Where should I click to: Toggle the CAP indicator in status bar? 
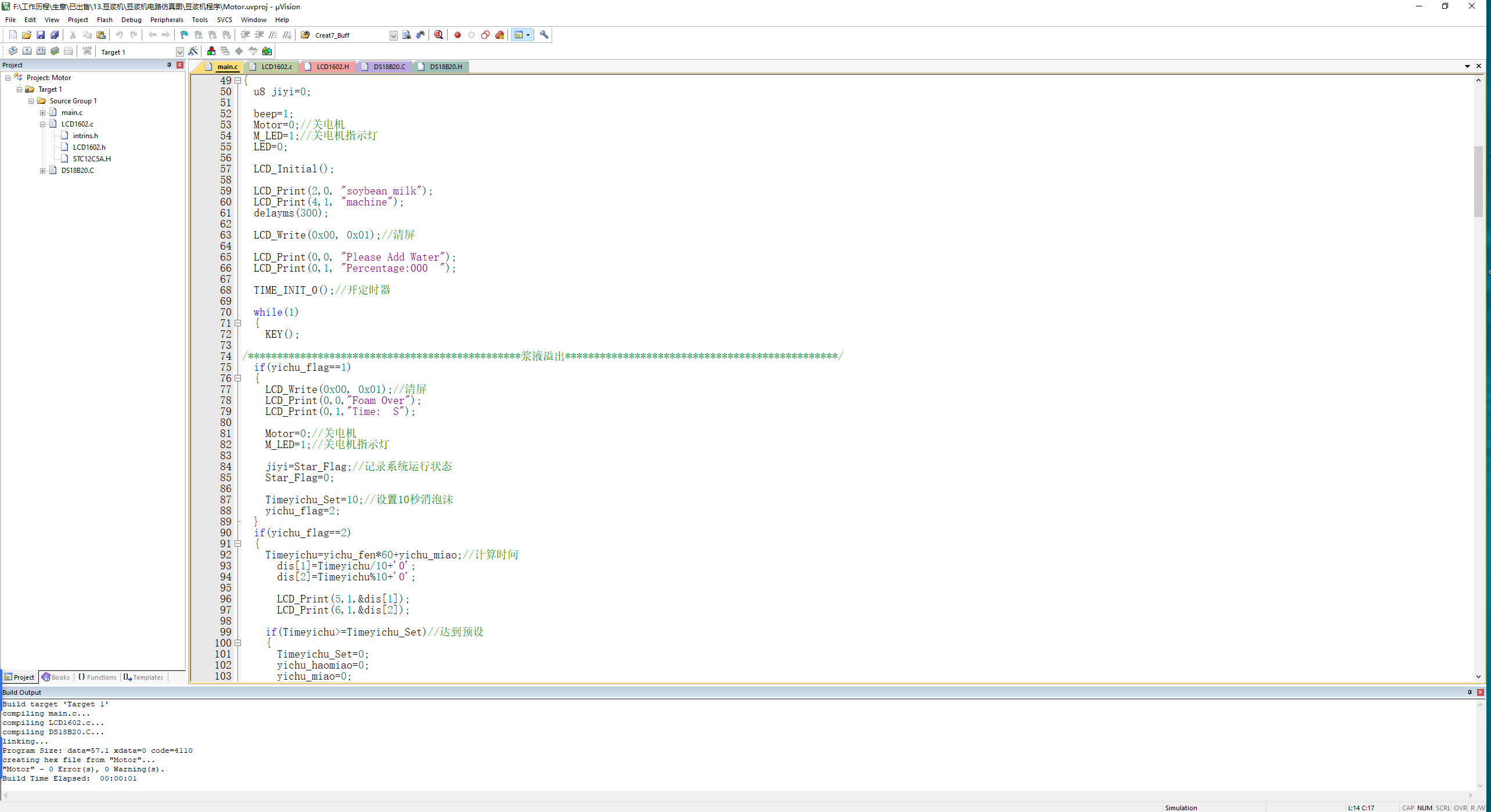point(1408,807)
